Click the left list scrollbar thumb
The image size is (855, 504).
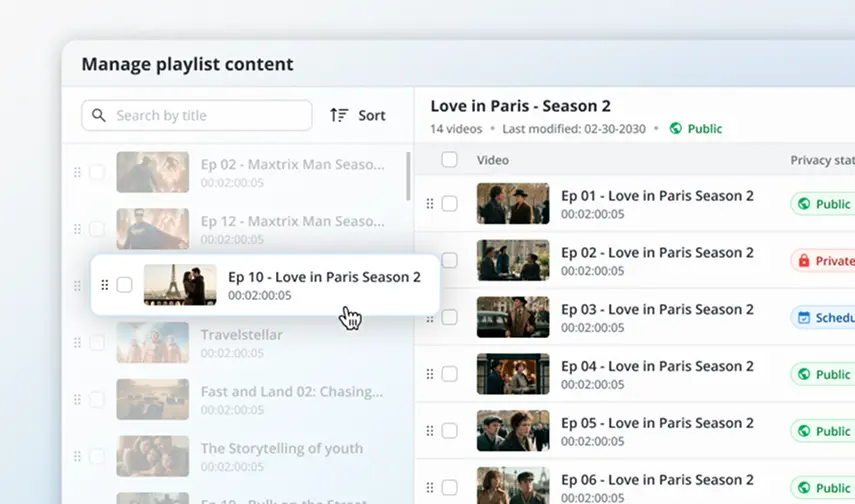pyautogui.click(x=408, y=177)
